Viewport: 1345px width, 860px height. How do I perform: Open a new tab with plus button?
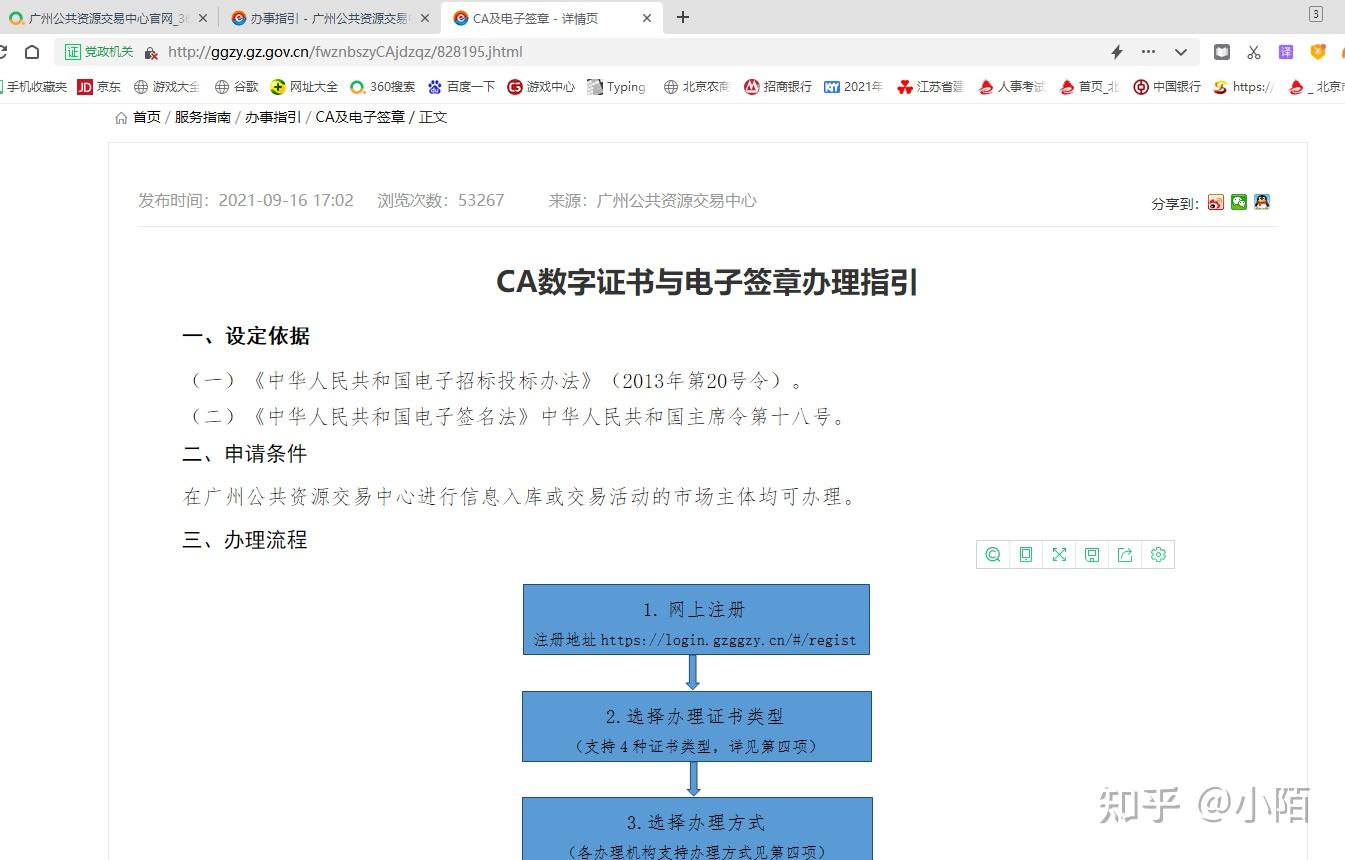[x=683, y=17]
